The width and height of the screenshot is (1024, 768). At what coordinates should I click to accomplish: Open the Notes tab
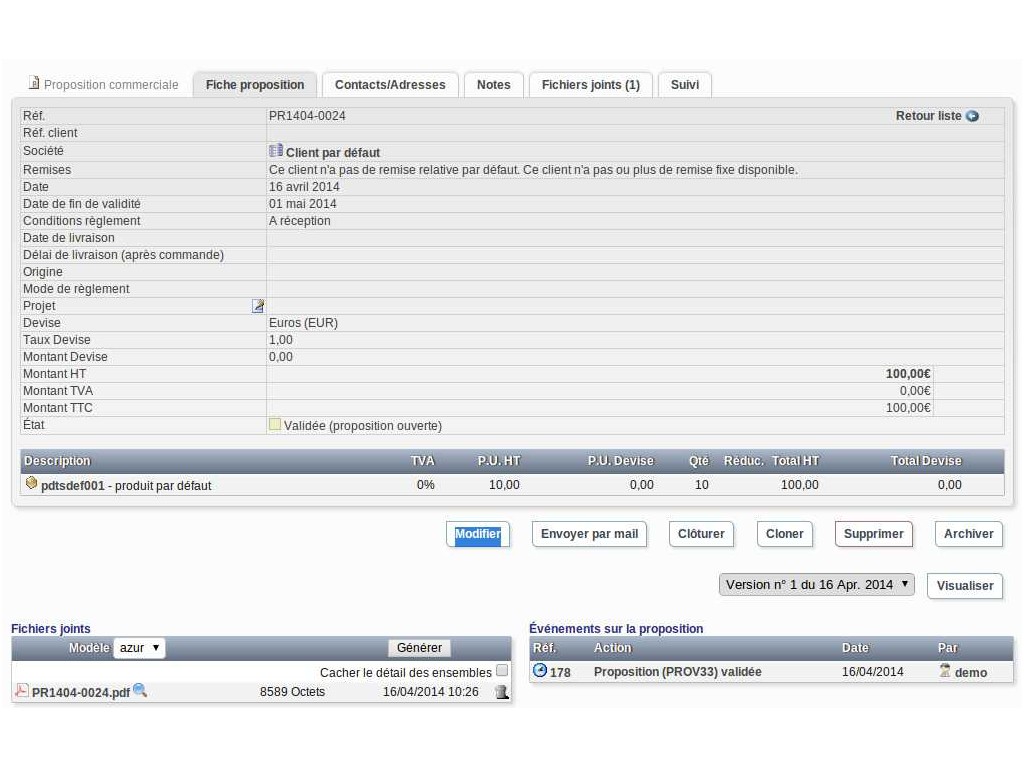(494, 85)
